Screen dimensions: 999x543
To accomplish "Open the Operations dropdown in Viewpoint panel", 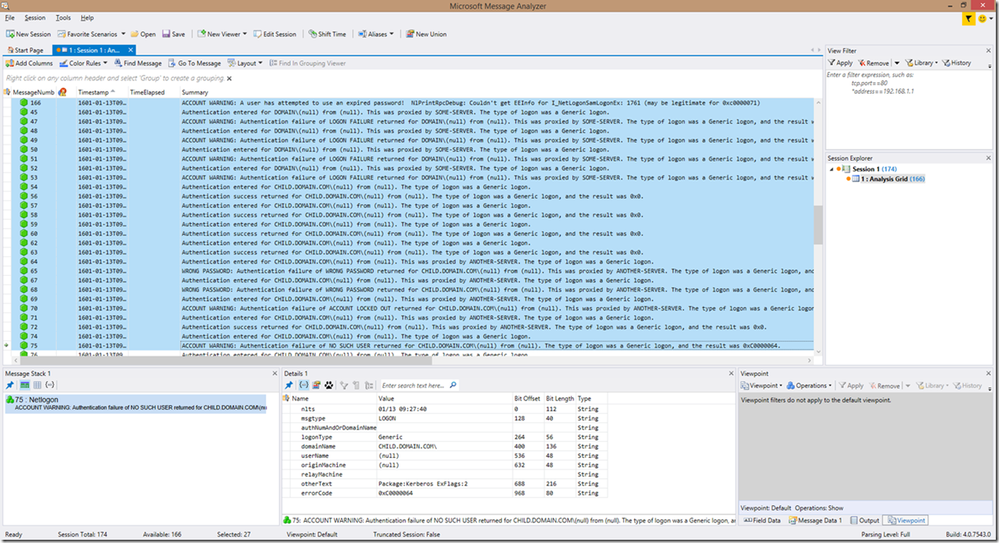I will click(810, 386).
